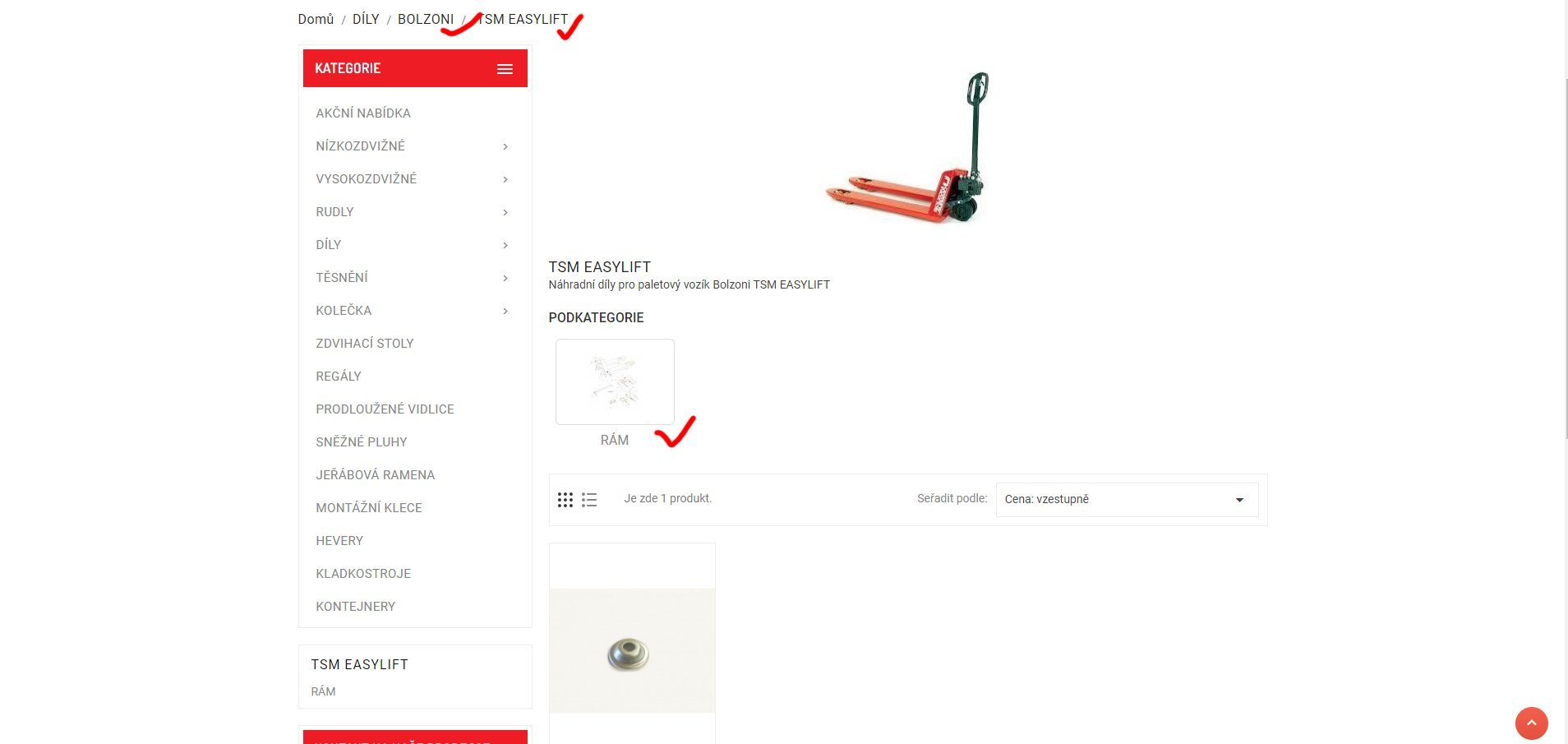Open the sort order dropdown Cena: vzestupně
Screen dimensions: 1568x744
tap(1127, 500)
